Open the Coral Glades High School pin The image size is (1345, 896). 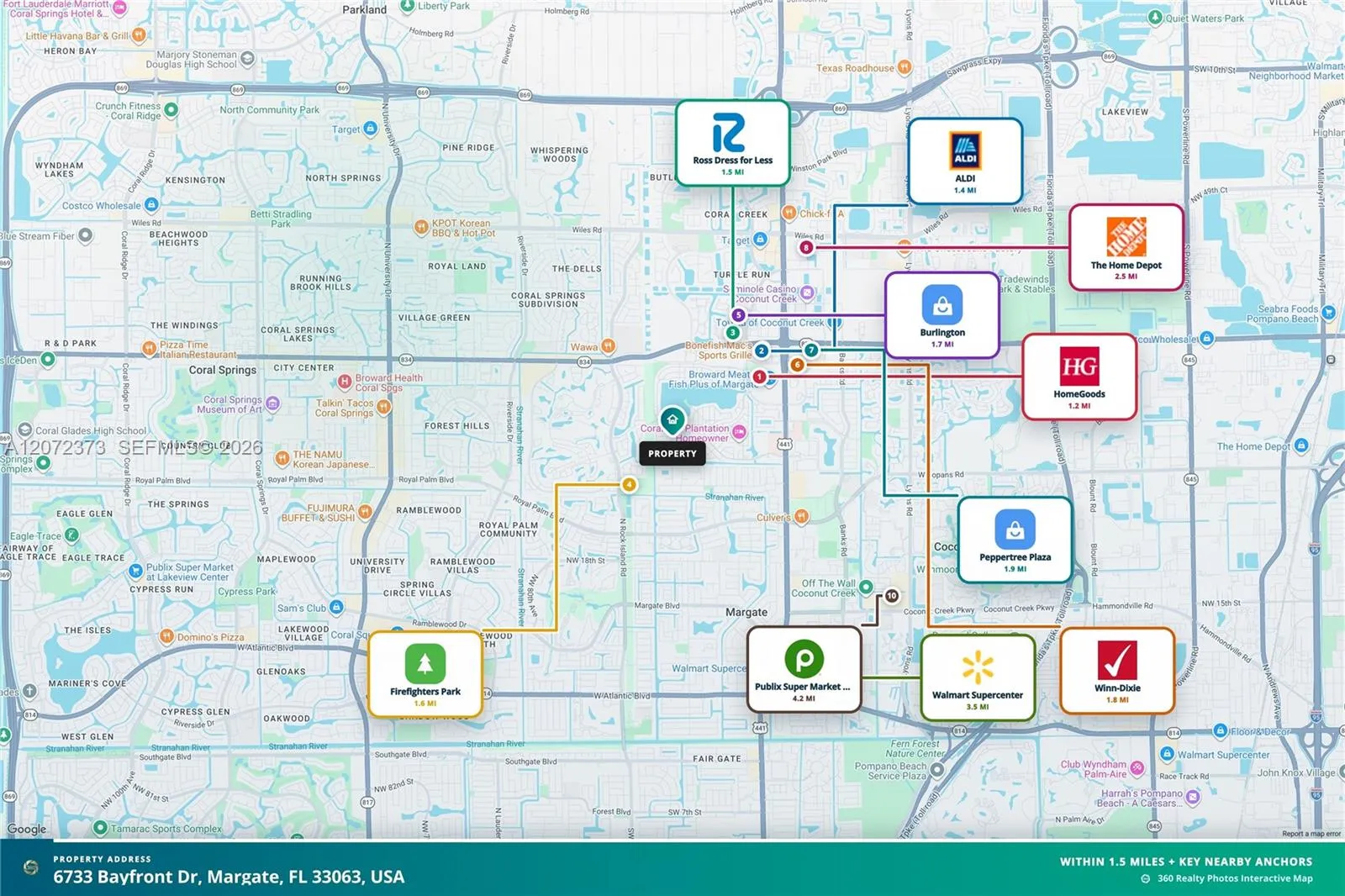(x=24, y=430)
